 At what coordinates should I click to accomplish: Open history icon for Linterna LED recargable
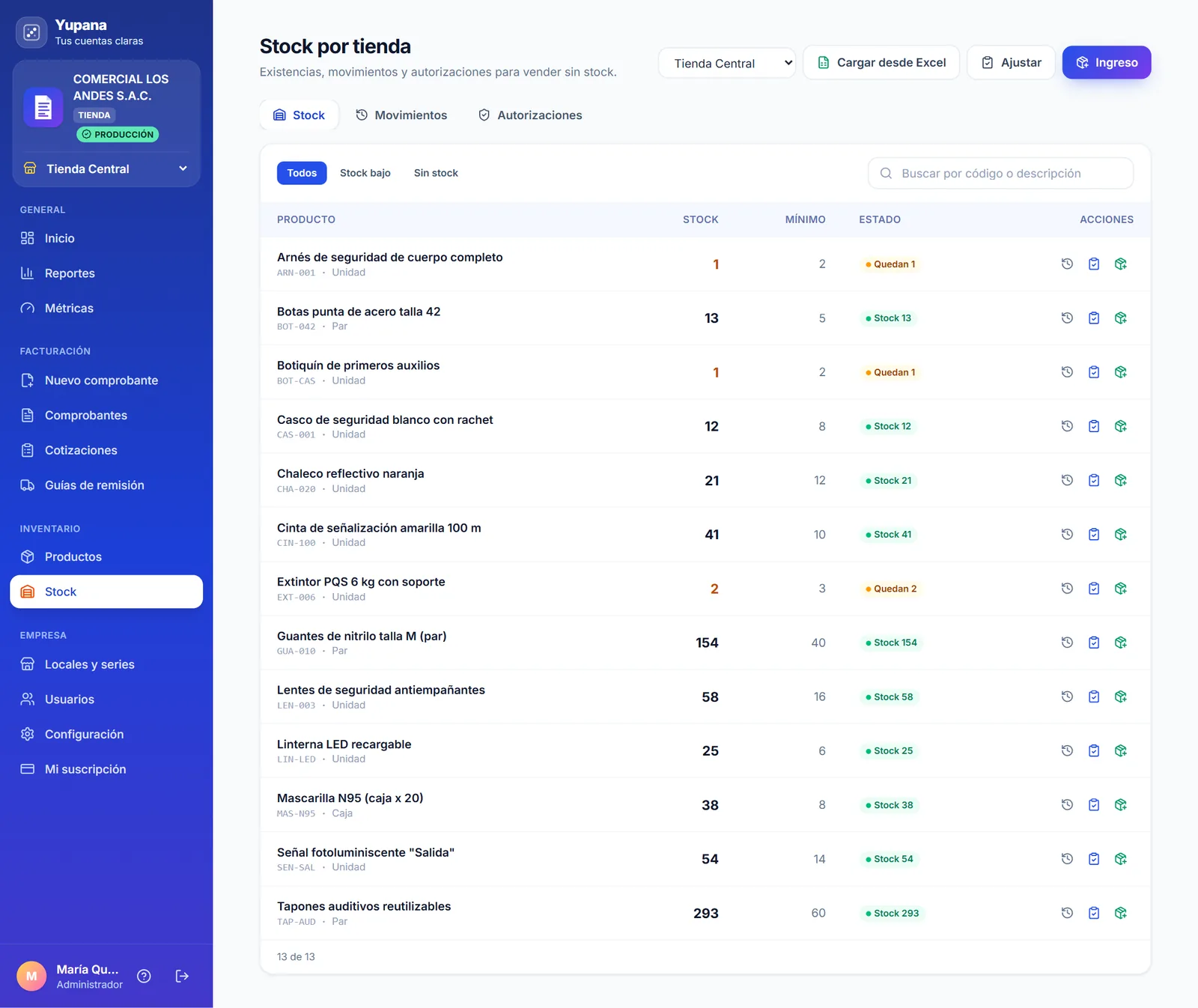point(1067,750)
